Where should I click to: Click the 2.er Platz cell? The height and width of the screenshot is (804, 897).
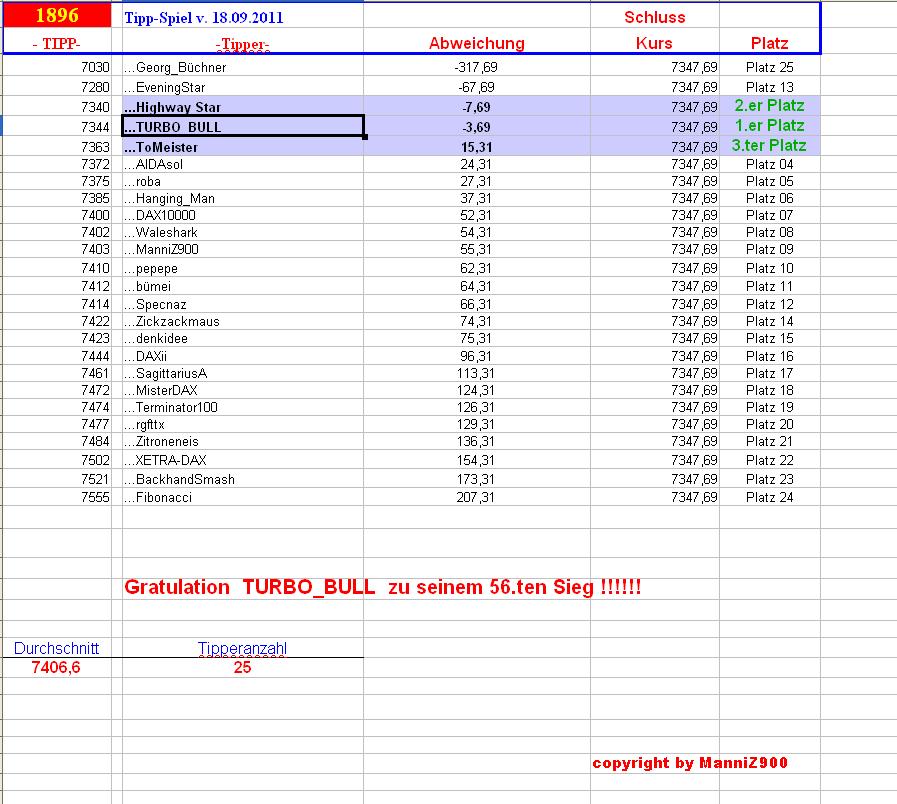tap(769, 106)
